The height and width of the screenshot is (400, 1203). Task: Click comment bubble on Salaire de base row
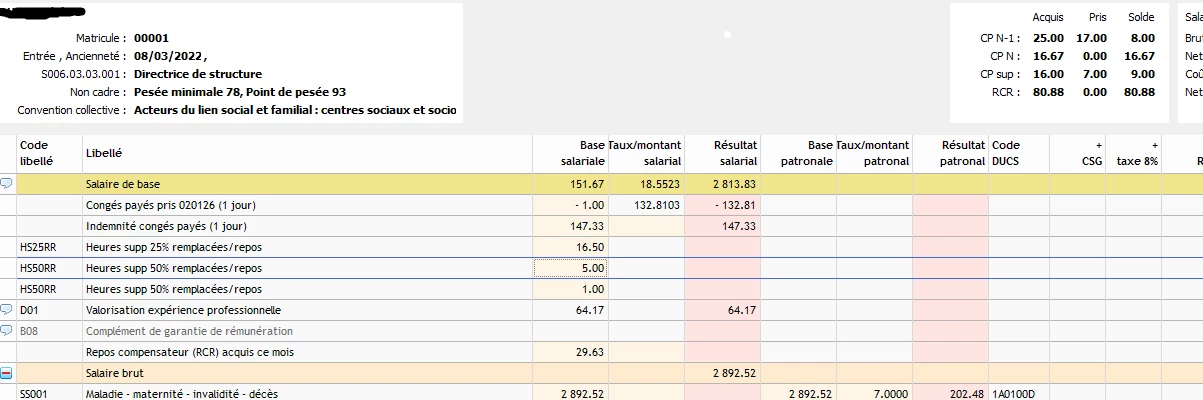(x=7, y=184)
